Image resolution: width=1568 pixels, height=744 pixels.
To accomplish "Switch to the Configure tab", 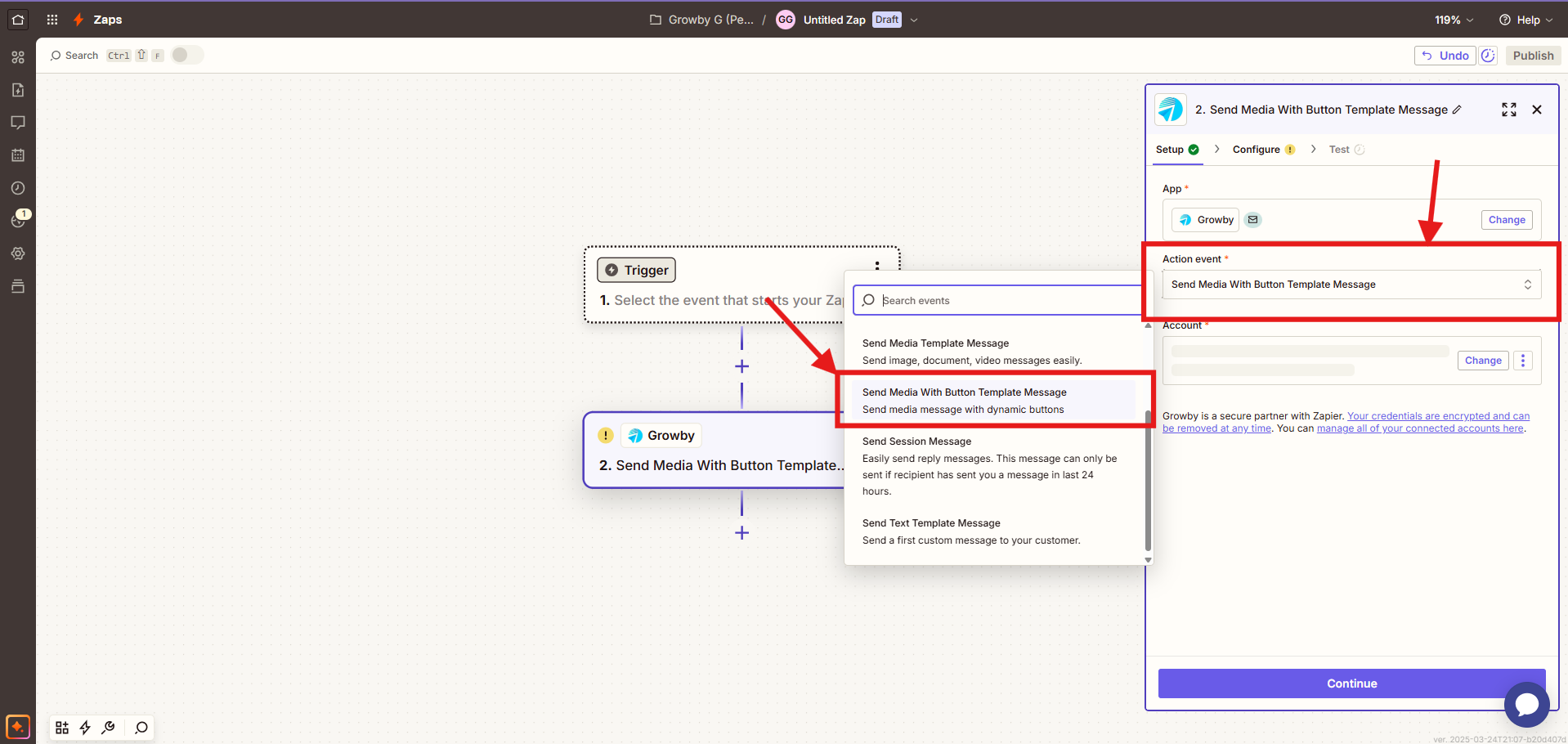I will 1264,150.
